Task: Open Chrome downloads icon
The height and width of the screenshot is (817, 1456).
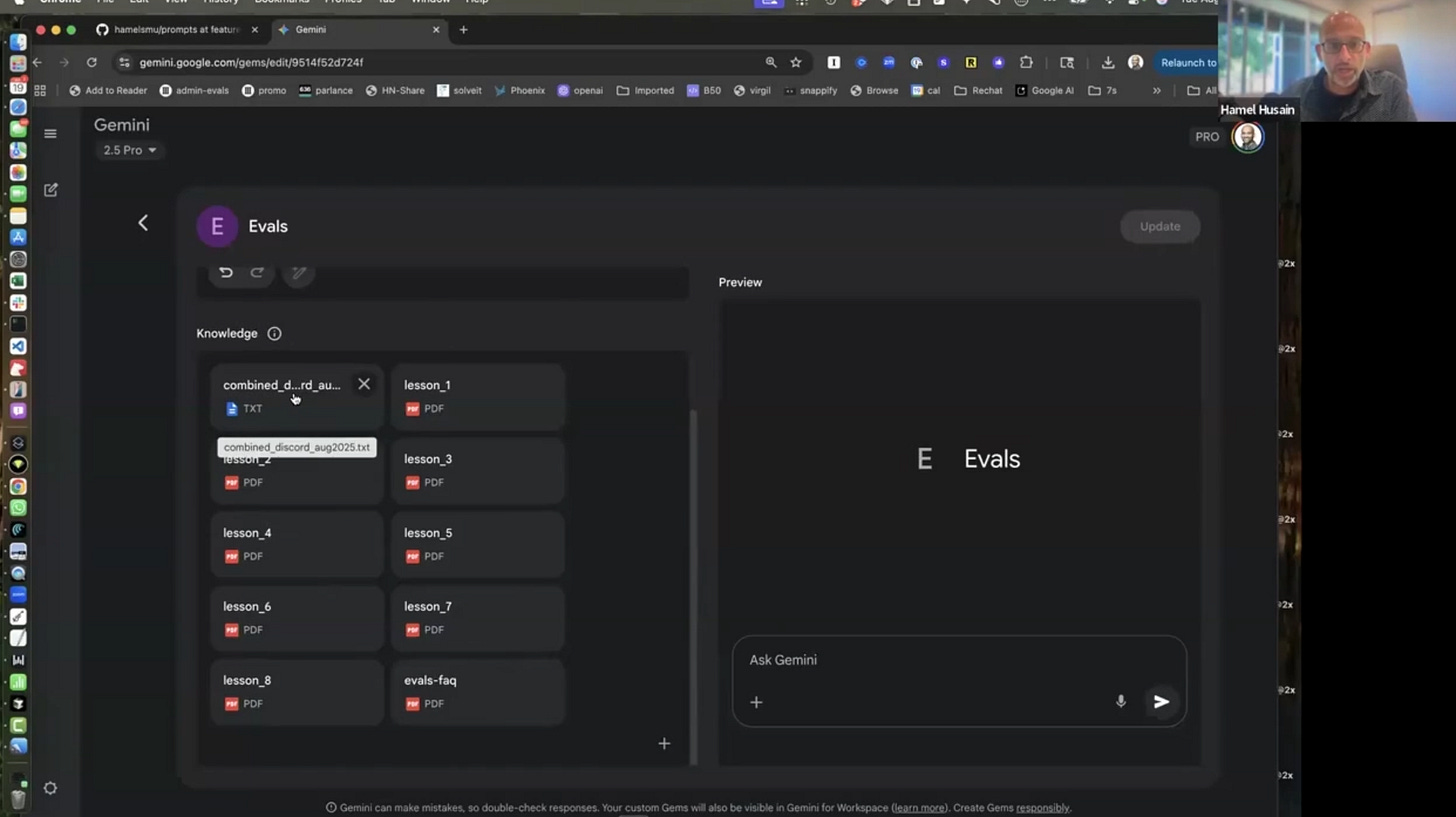Action: tap(1108, 62)
